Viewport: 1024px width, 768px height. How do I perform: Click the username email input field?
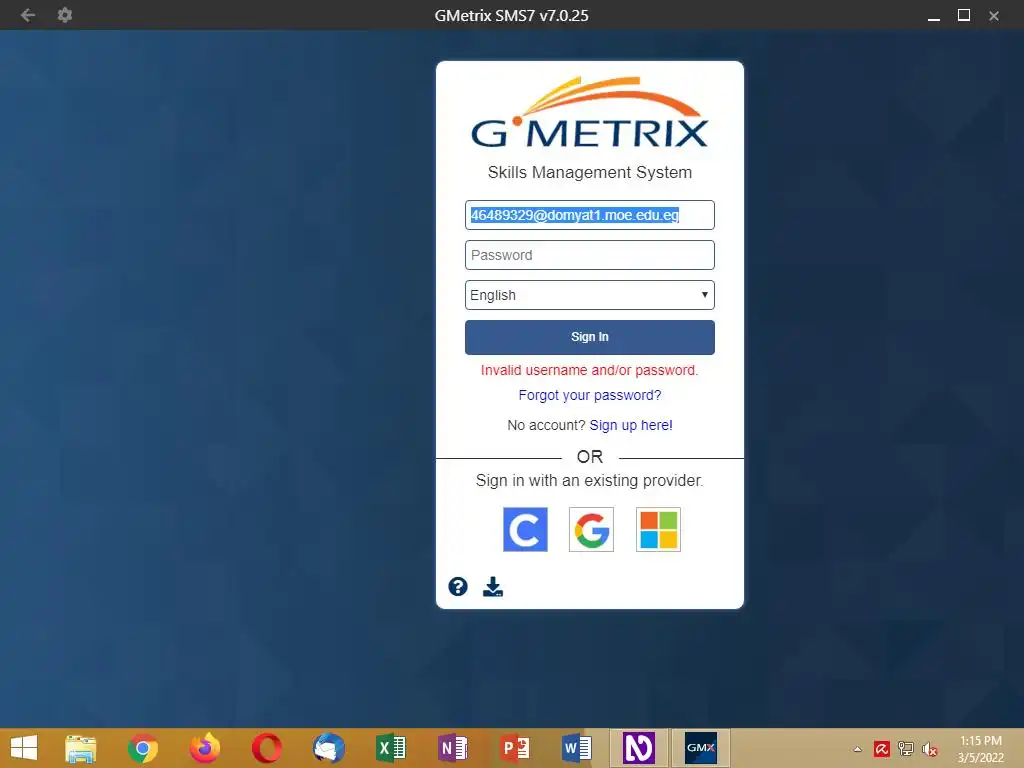(590, 215)
